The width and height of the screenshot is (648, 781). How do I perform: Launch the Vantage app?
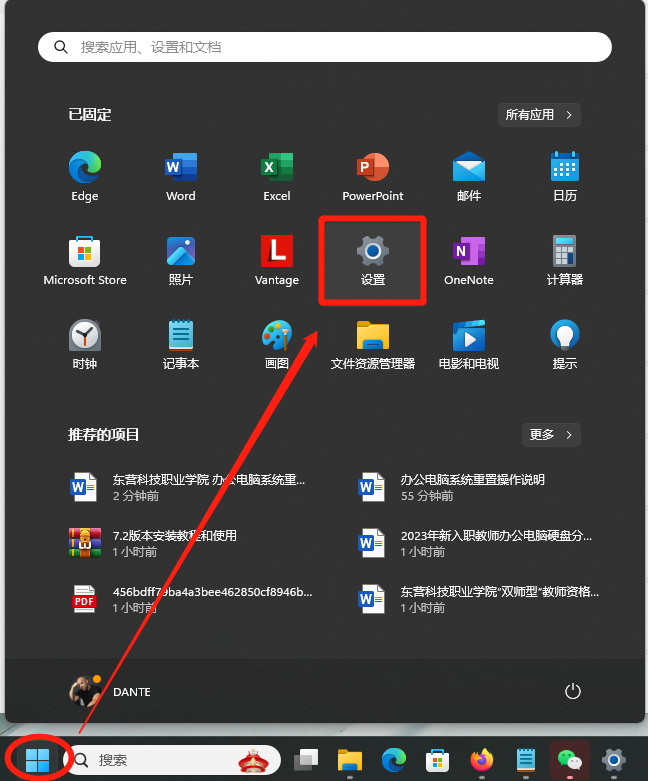277,260
